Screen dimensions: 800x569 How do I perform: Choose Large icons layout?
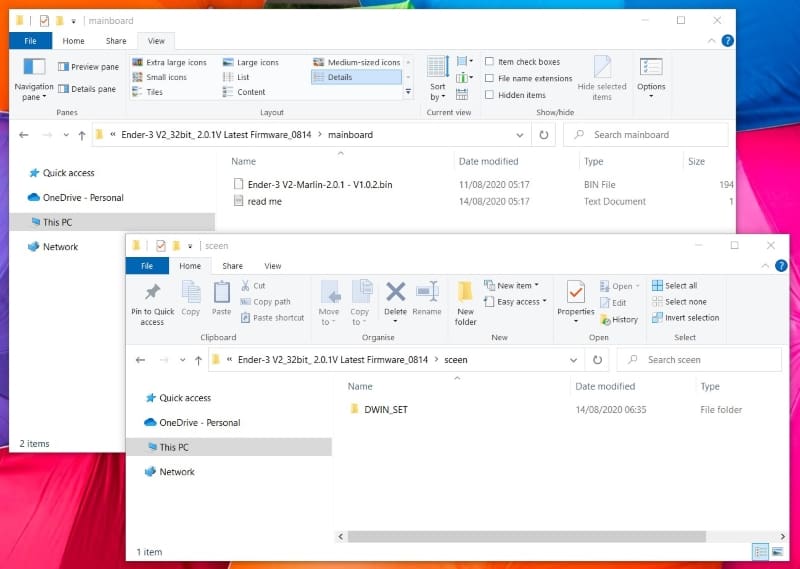pos(251,62)
